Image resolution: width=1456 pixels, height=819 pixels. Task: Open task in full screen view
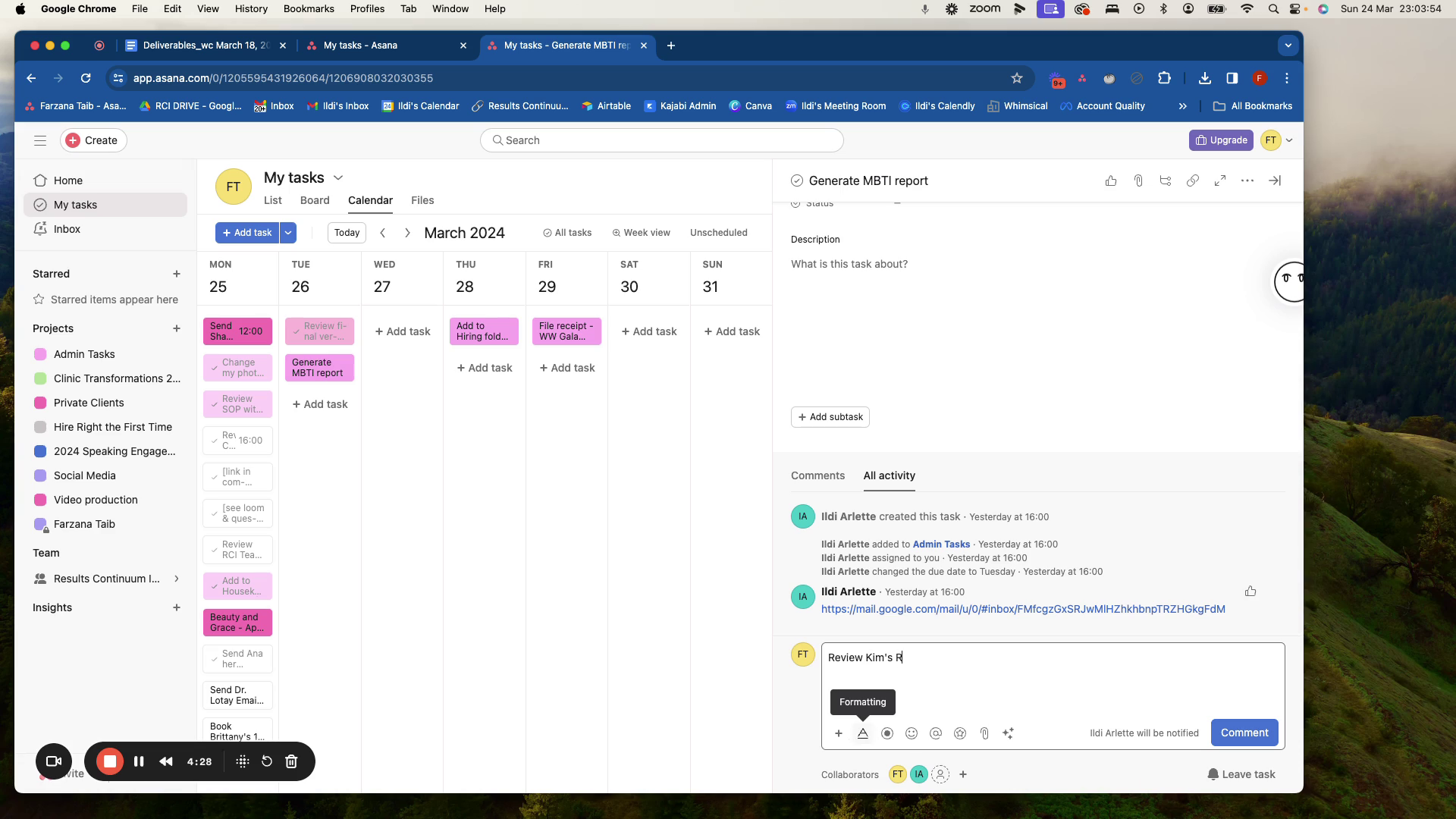[1220, 180]
